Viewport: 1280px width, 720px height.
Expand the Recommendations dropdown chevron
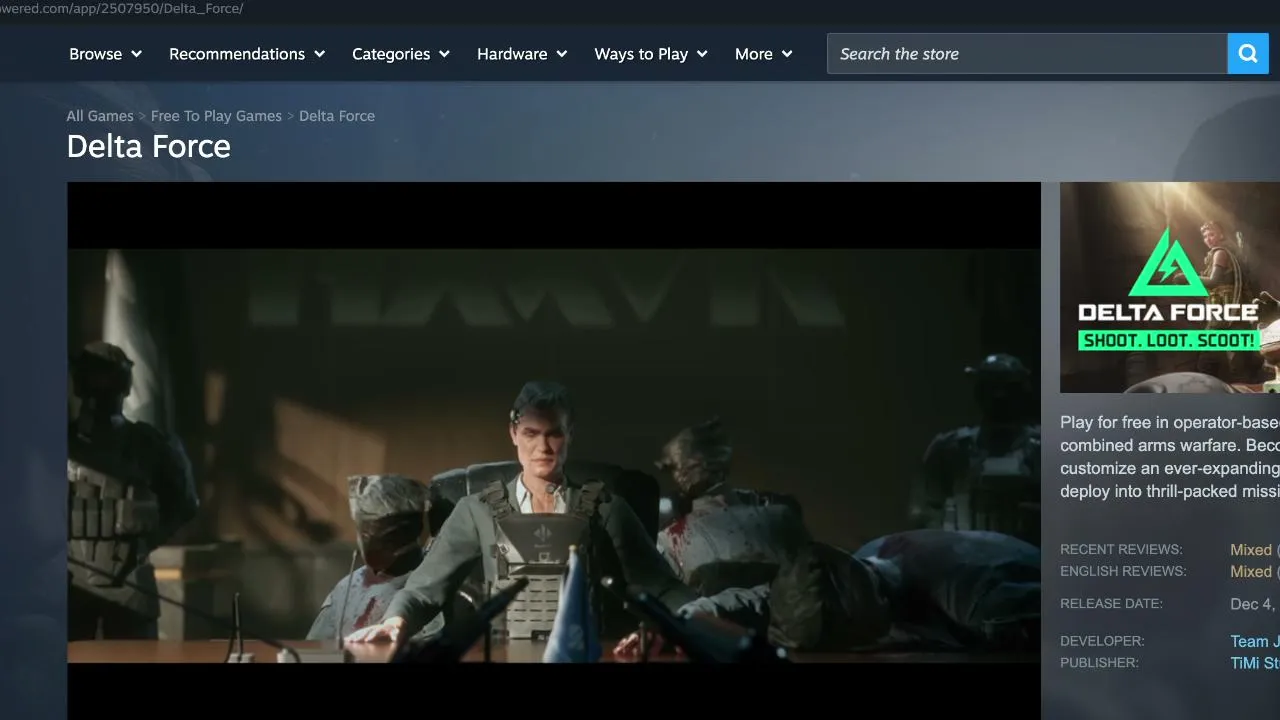tap(320, 54)
